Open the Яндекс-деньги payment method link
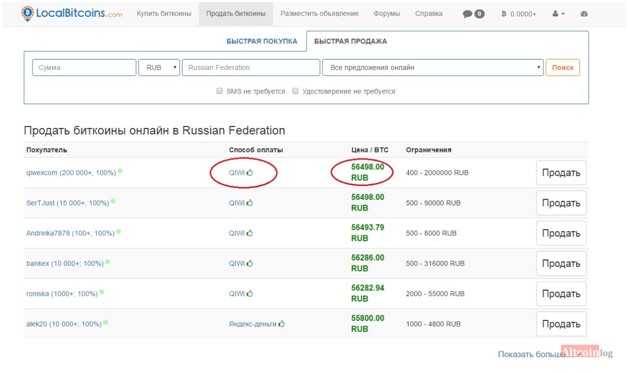 point(253,324)
